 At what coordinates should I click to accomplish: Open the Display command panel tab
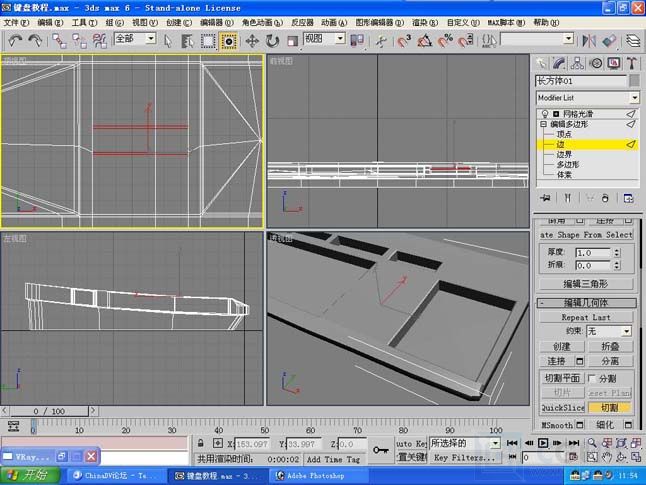pos(614,63)
